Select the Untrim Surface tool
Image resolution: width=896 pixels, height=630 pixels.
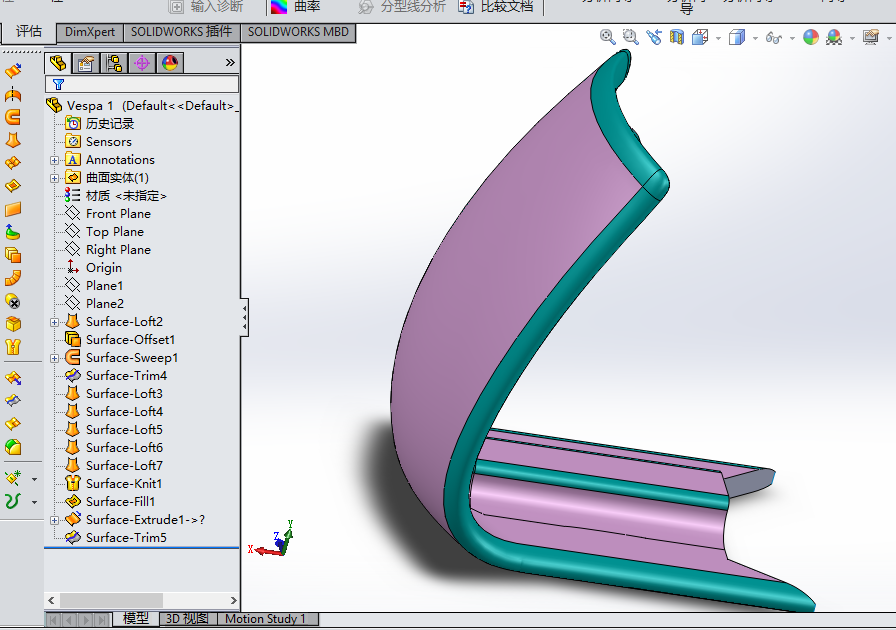13,424
